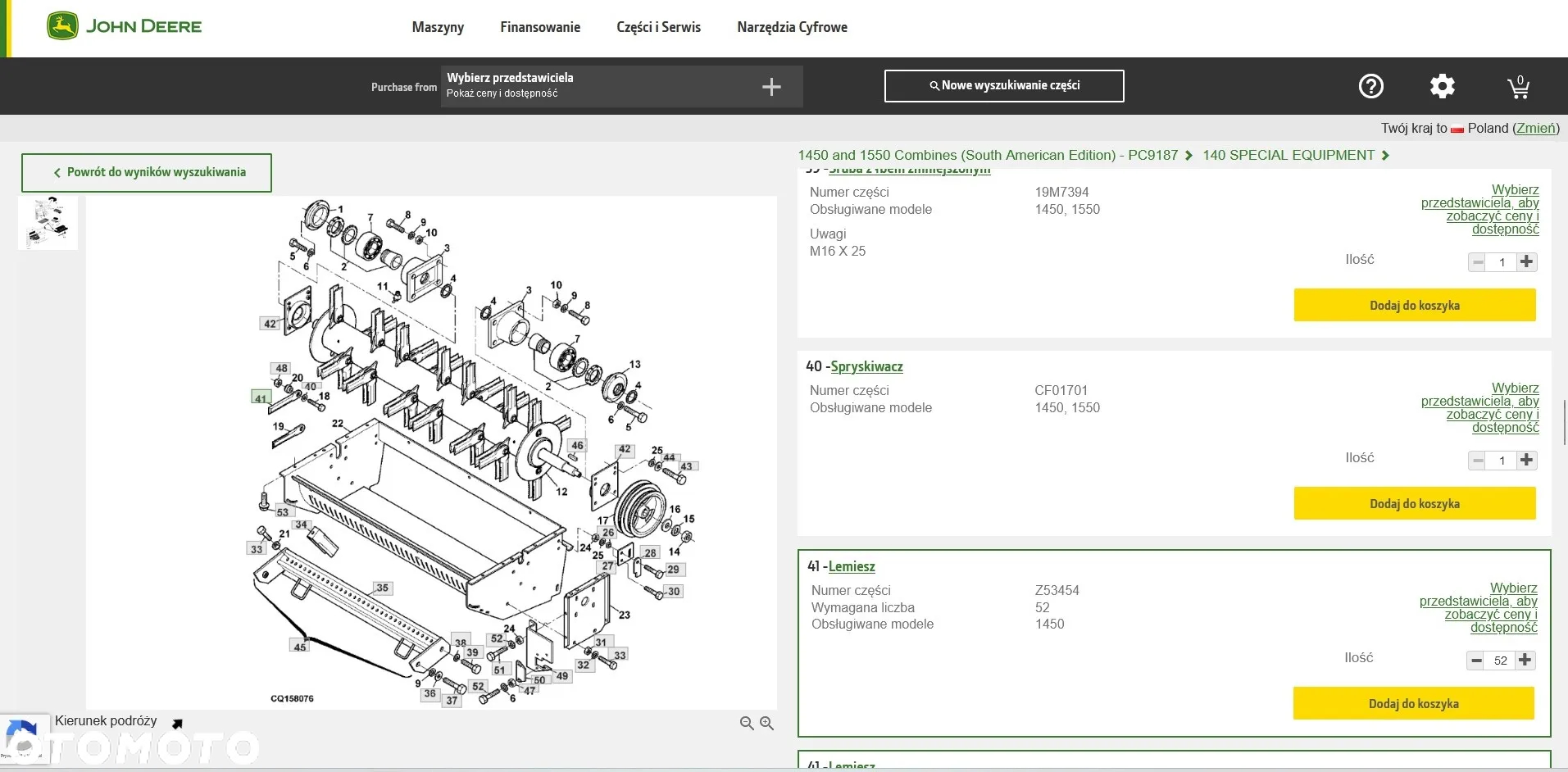Expand the arrow after 140 SPECIAL EQUIPMENT
Screen dimensions: 1568x772
pyautogui.click(x=1385, y=155)
